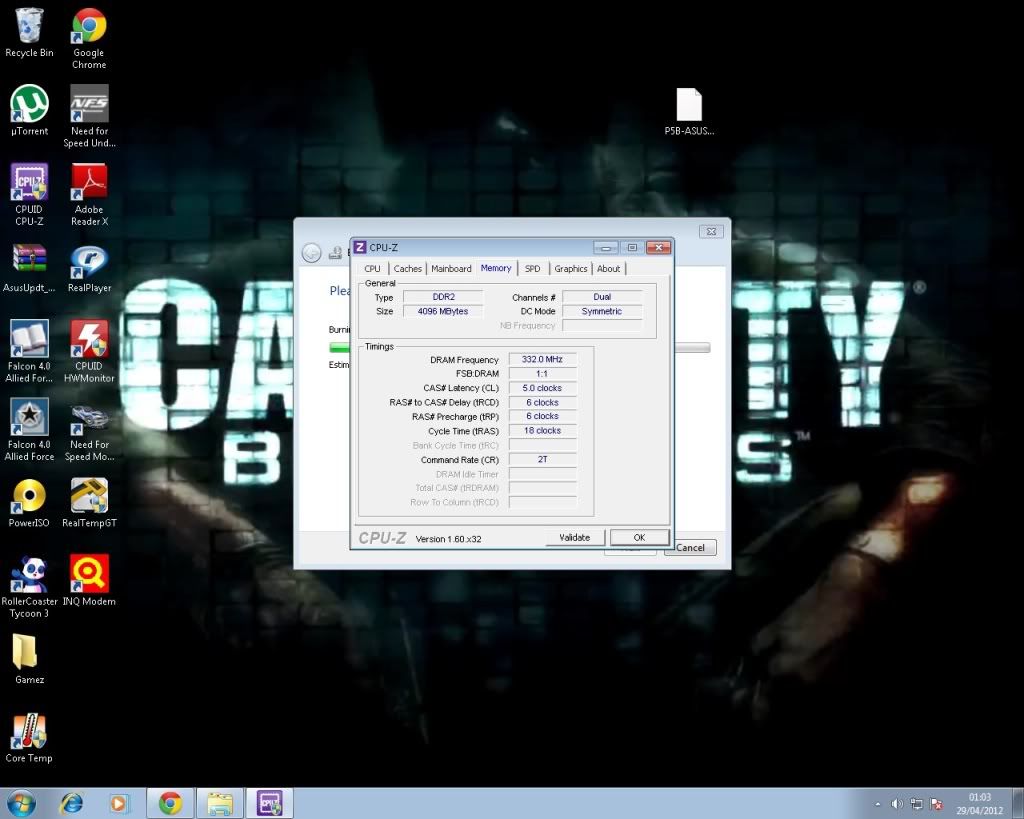Launch Google Chrome from the desktop shortcut
This screenshot has width=1024, height=819.
[89, 39]
